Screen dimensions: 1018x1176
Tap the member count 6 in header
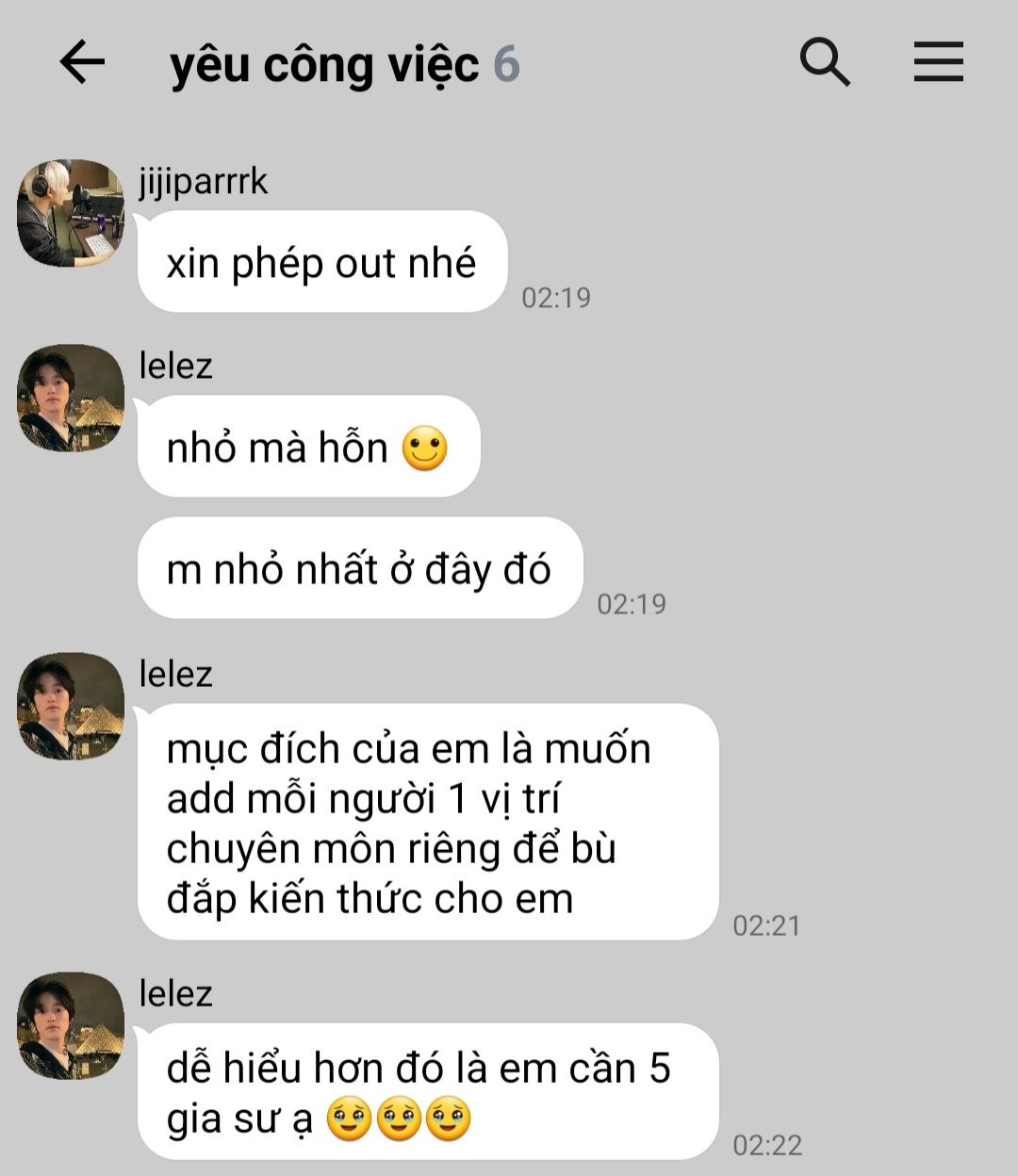(506, 64)
